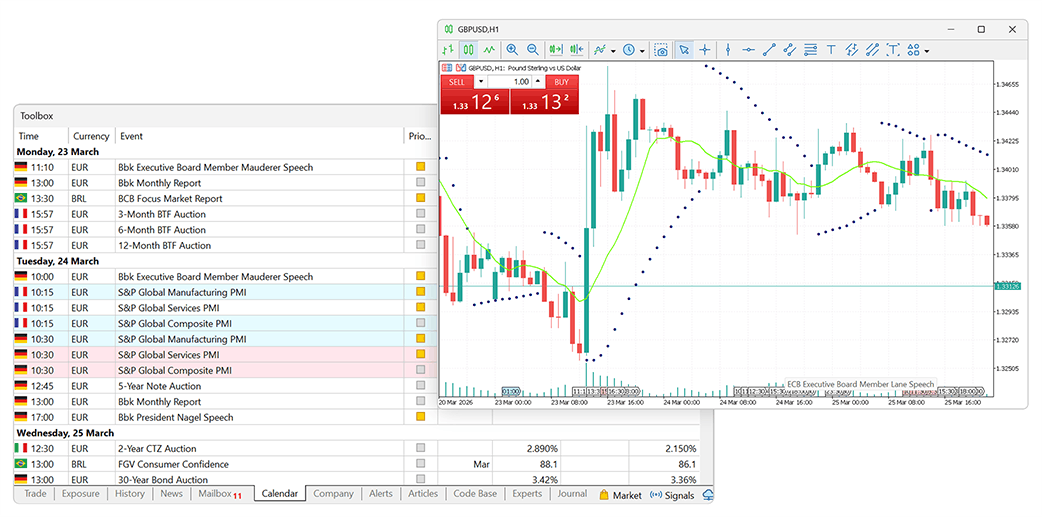The image size is (1042, 517).
Task: Select the text label tool
Action: click(893, 50)
